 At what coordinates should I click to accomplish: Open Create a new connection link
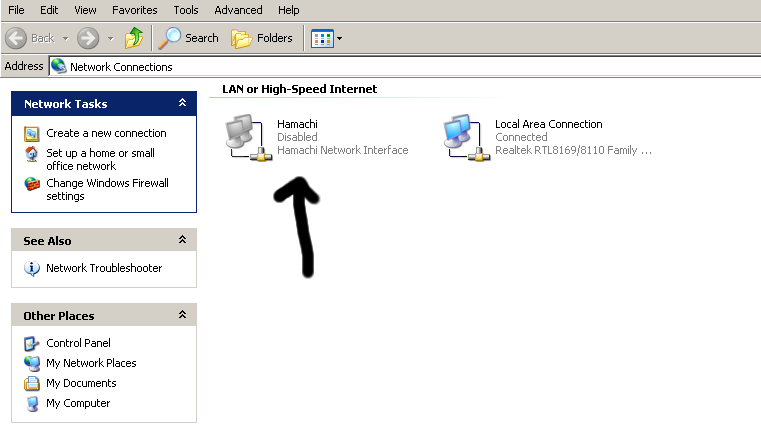pos(106,133)
